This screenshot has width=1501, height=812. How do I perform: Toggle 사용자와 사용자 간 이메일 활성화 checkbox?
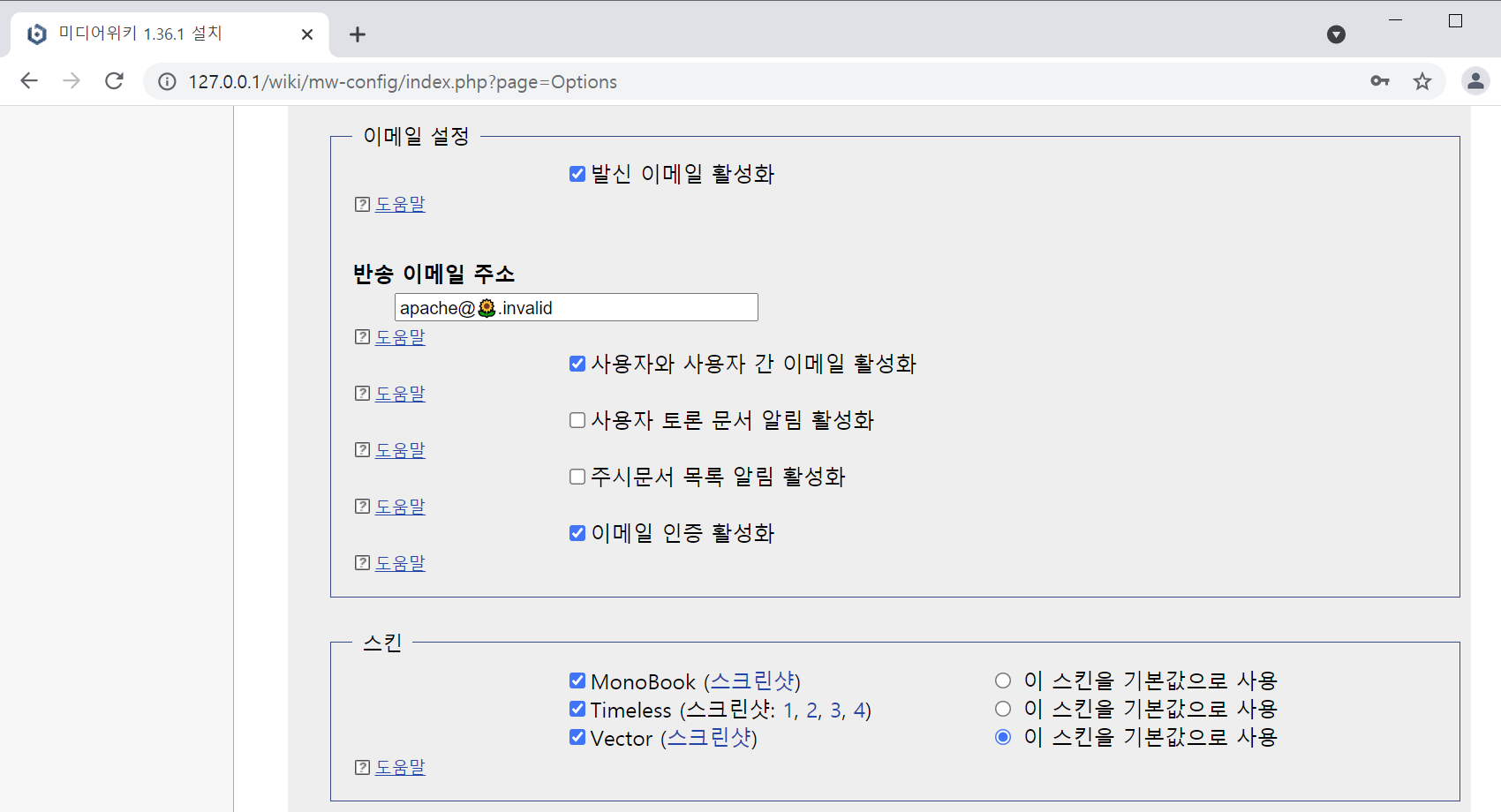pyautogui.click(x=577, y=364)
